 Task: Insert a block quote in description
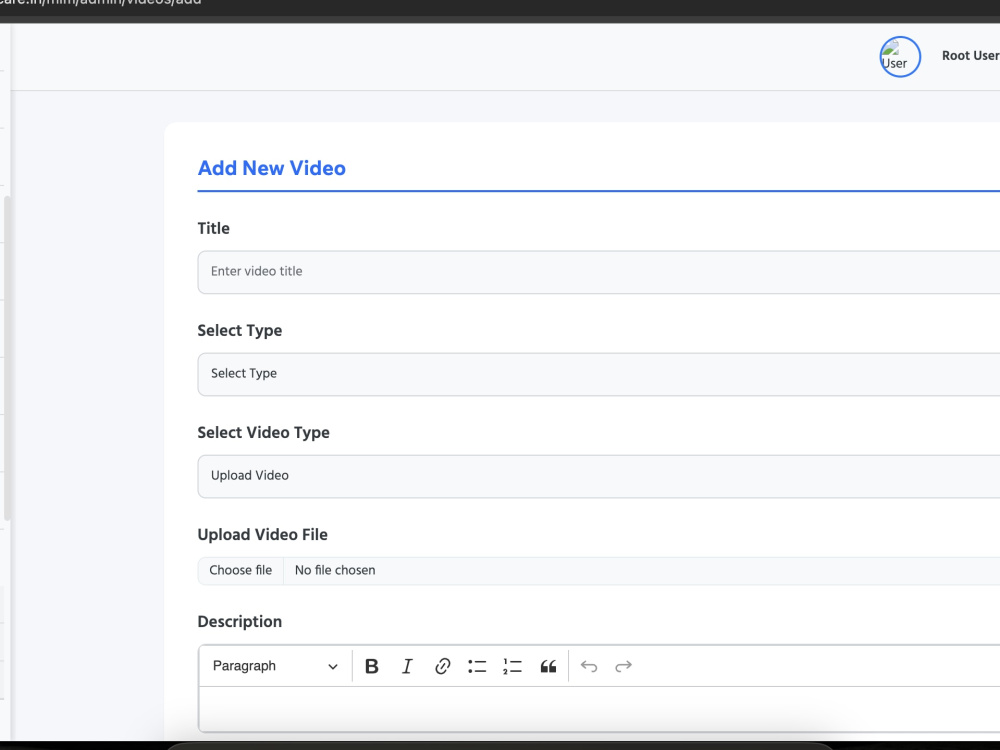(x=548, y=666)
